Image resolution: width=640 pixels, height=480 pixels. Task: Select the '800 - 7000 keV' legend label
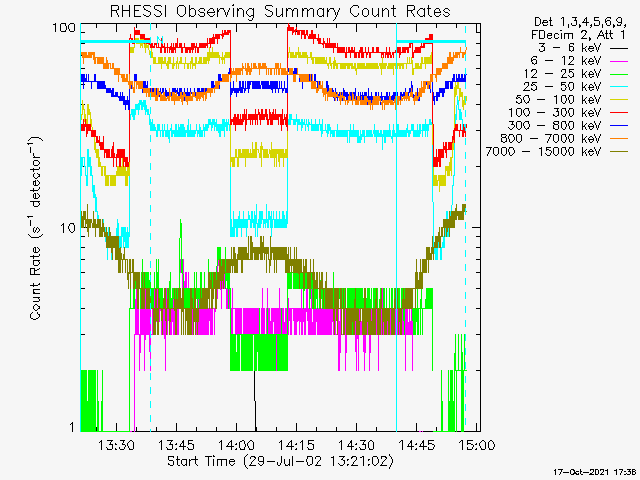click(x=551, y=139)
